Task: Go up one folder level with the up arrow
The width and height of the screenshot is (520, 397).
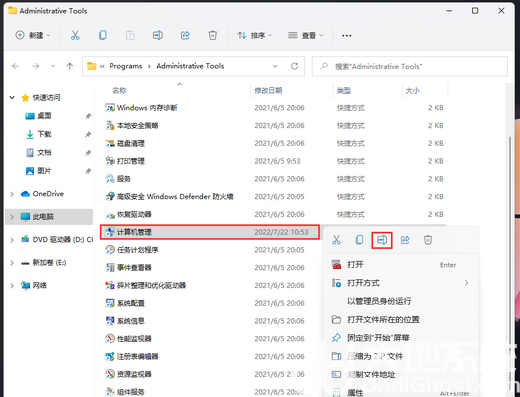Action: point(70,66)
